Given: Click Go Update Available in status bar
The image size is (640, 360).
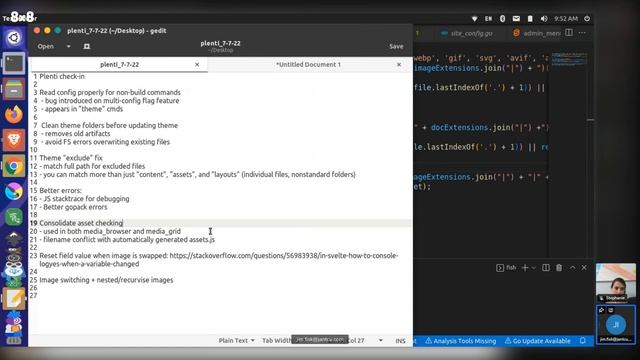Looking at the screenshot, I should coord(537,341).
